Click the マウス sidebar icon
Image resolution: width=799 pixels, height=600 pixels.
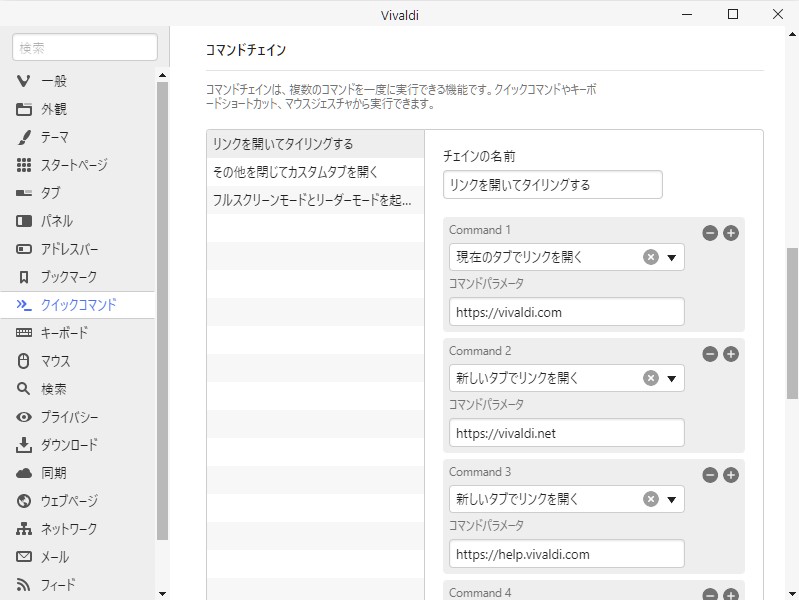click(23, 361)
